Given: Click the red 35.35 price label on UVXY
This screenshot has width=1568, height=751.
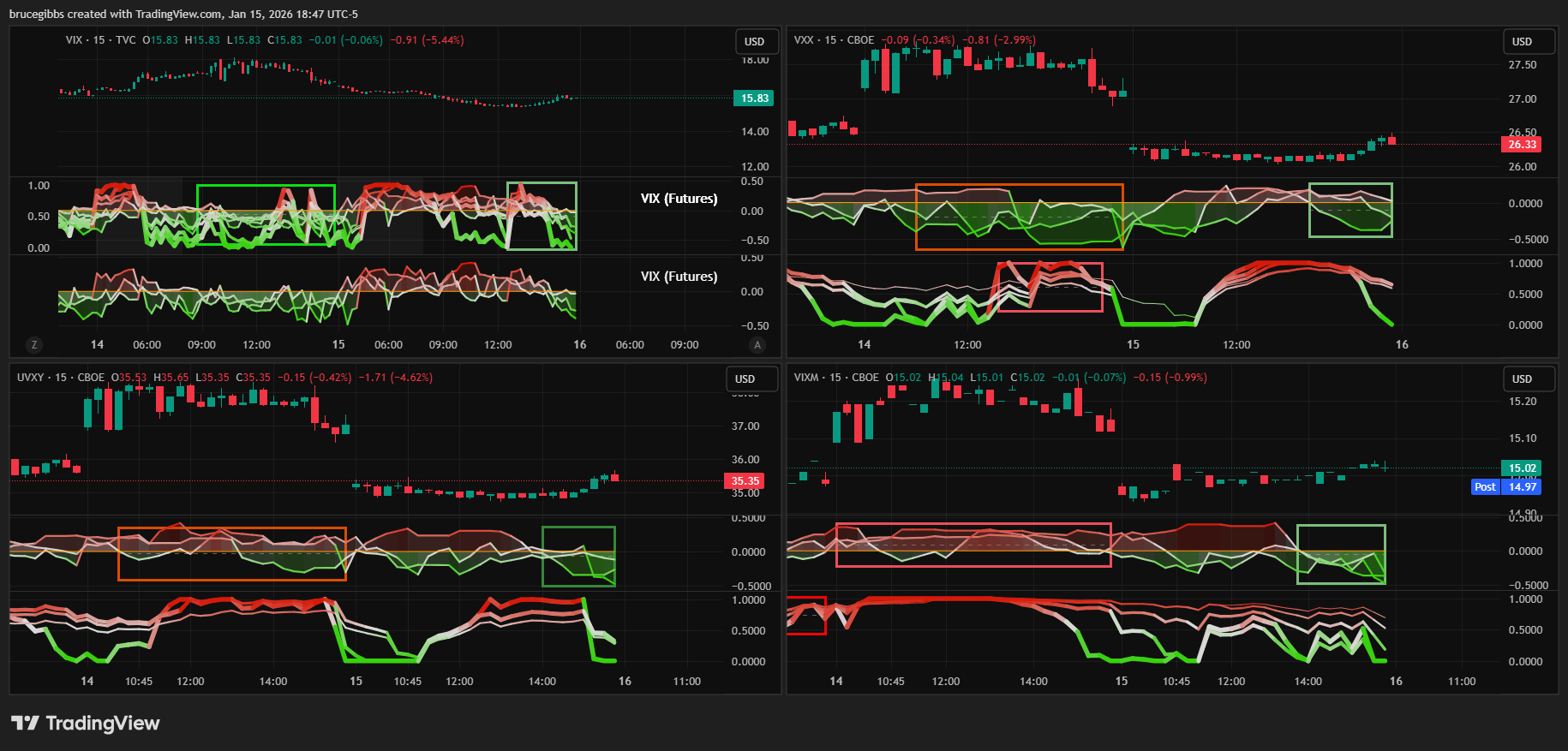Looking at the screenshot, I should pyautogui.click(x=745, y=481).
